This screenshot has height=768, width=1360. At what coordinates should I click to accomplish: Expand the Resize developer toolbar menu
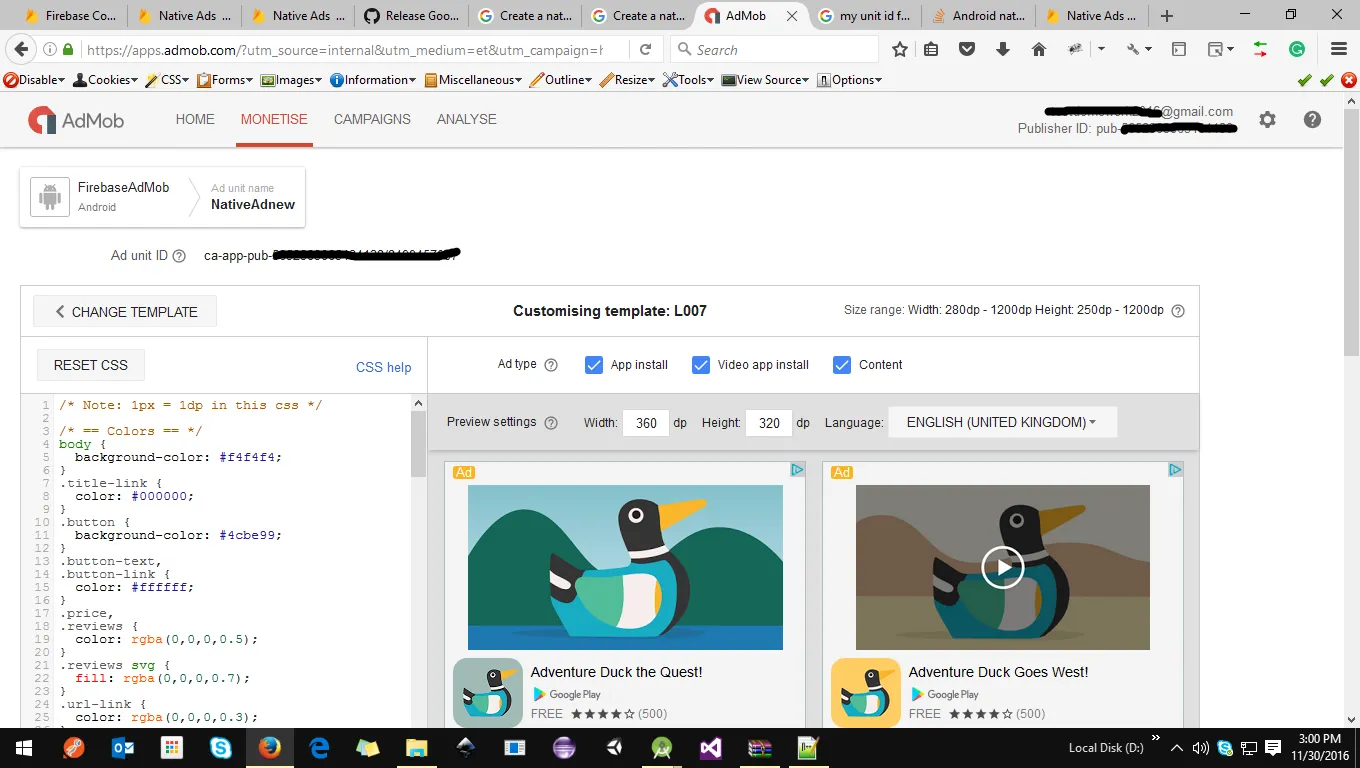point(629,80)
